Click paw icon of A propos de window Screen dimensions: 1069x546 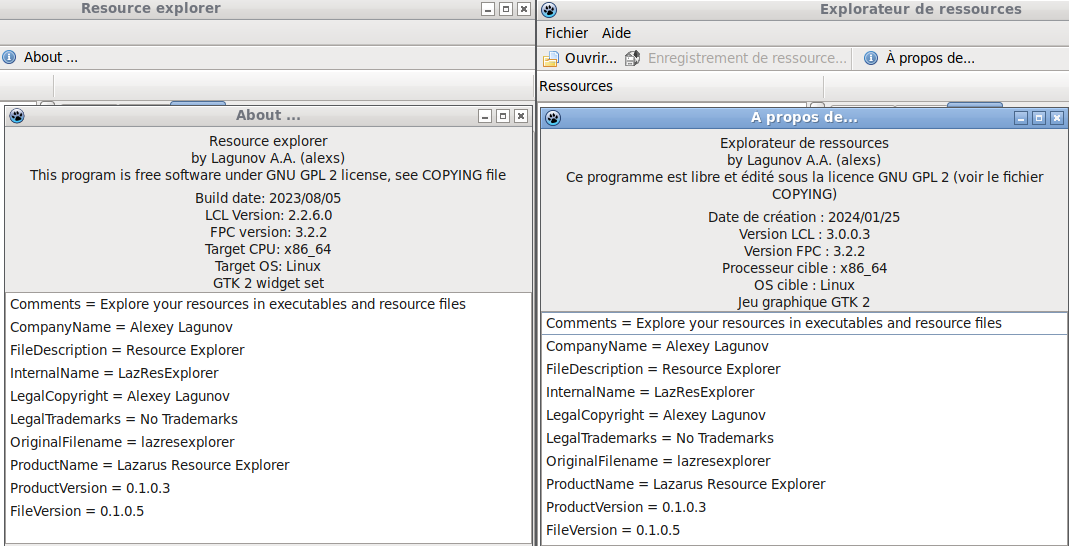point(554,118)
